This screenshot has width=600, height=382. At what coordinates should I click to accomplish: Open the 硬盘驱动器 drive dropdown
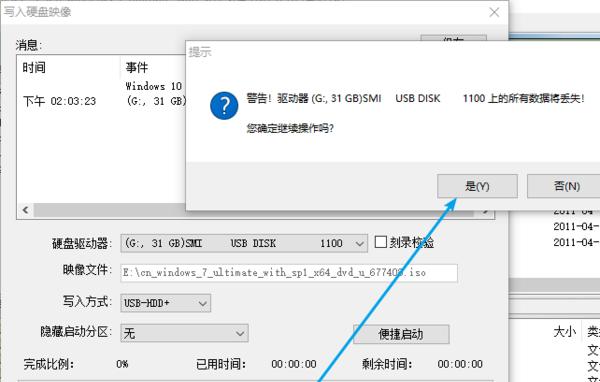pos(244,243)
